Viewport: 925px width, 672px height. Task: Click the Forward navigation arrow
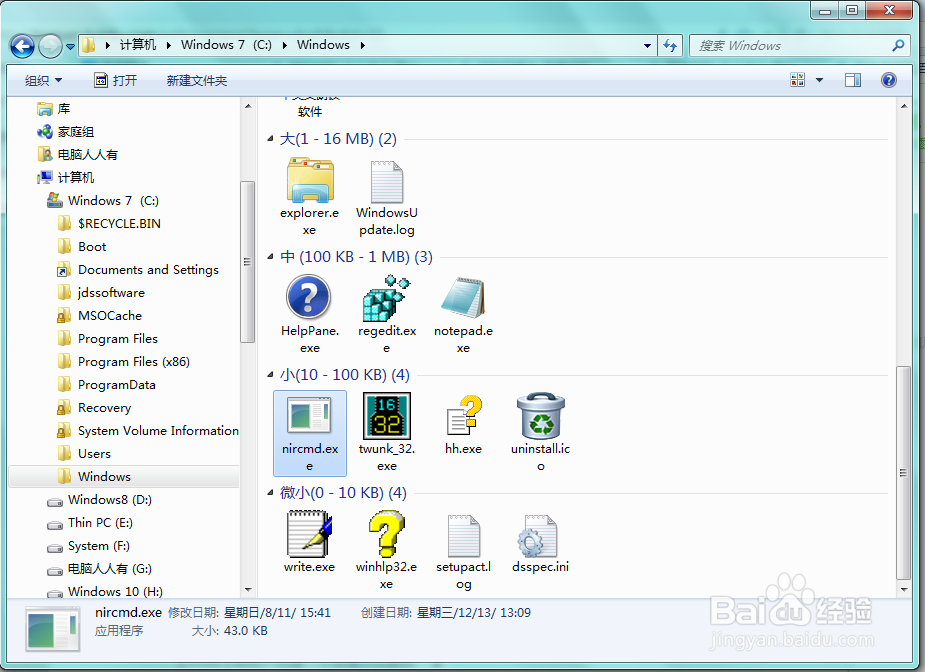click(x=50, y=46)
